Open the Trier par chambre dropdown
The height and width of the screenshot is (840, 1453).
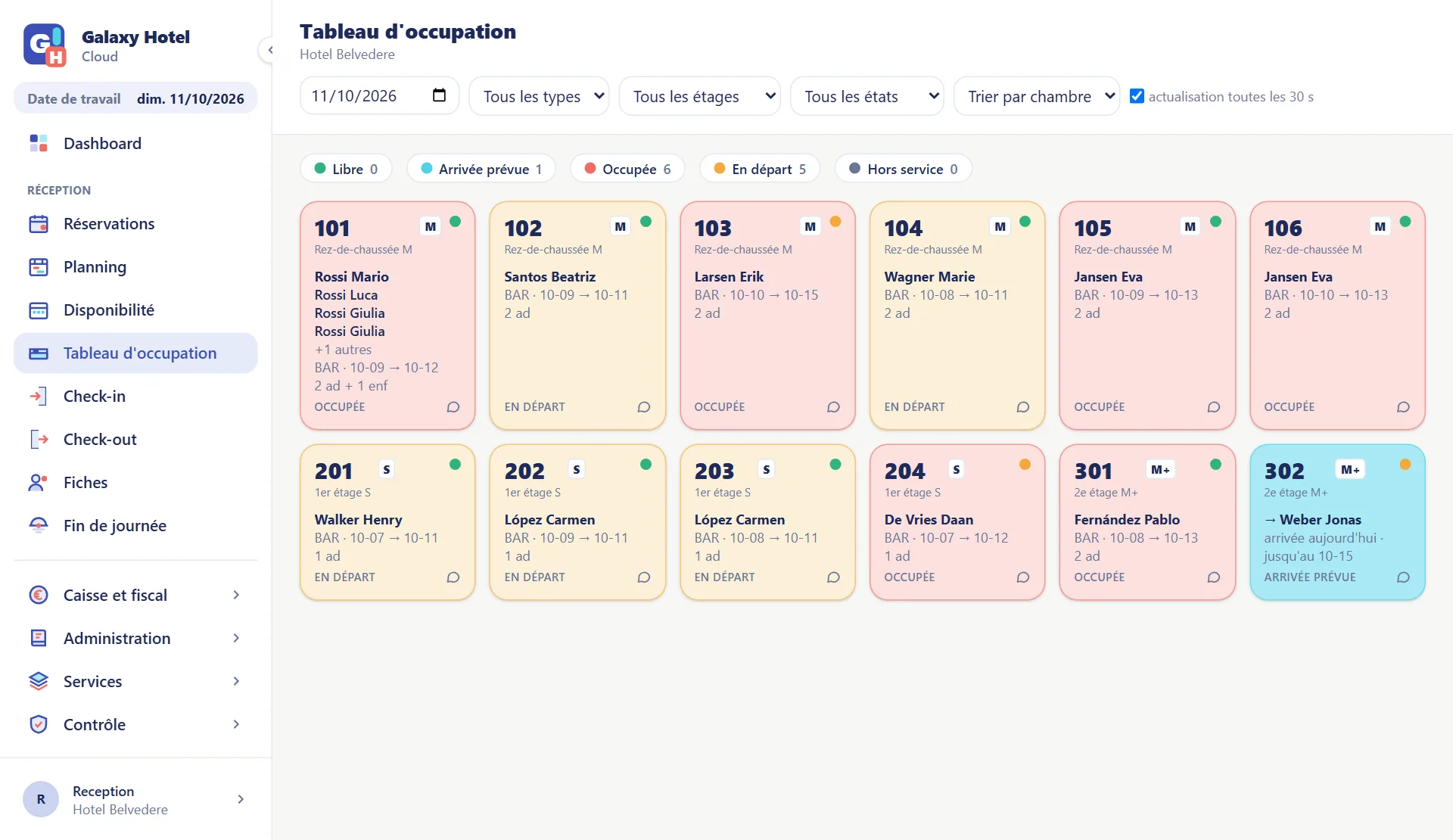click(x=1037, y=96)
